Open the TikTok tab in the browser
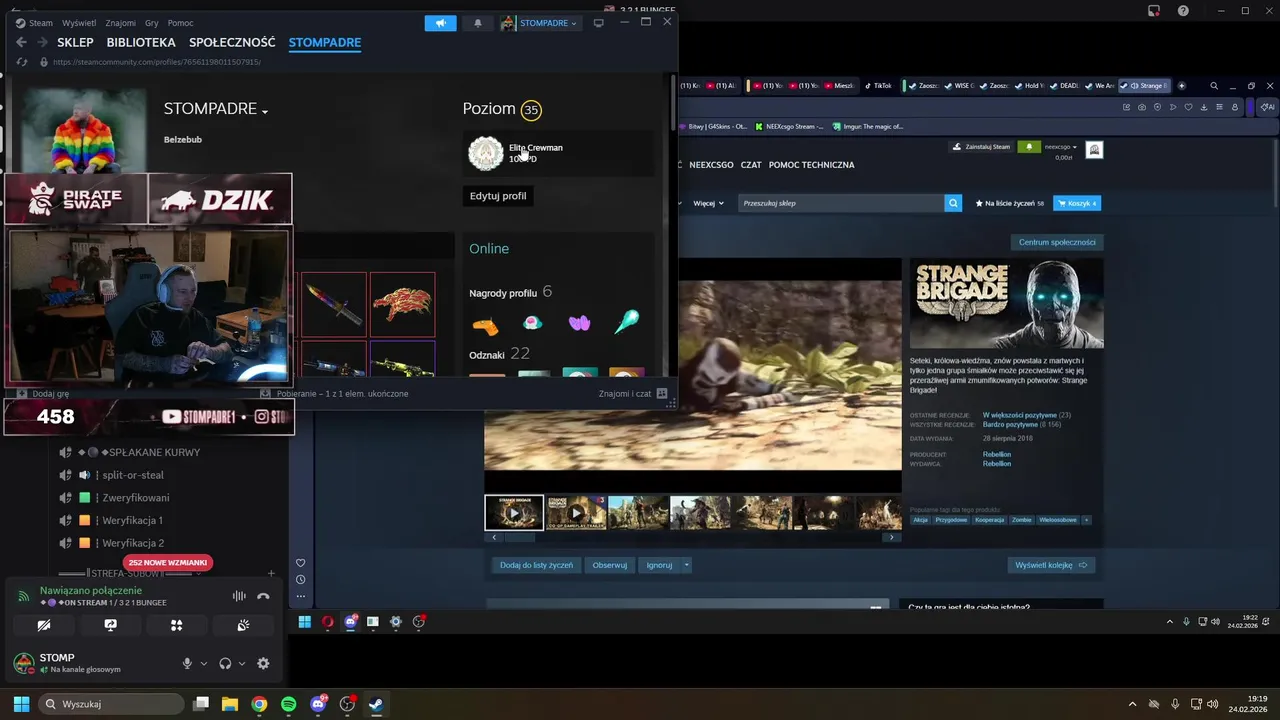1280x720 pixels. (x=878, y=86)
